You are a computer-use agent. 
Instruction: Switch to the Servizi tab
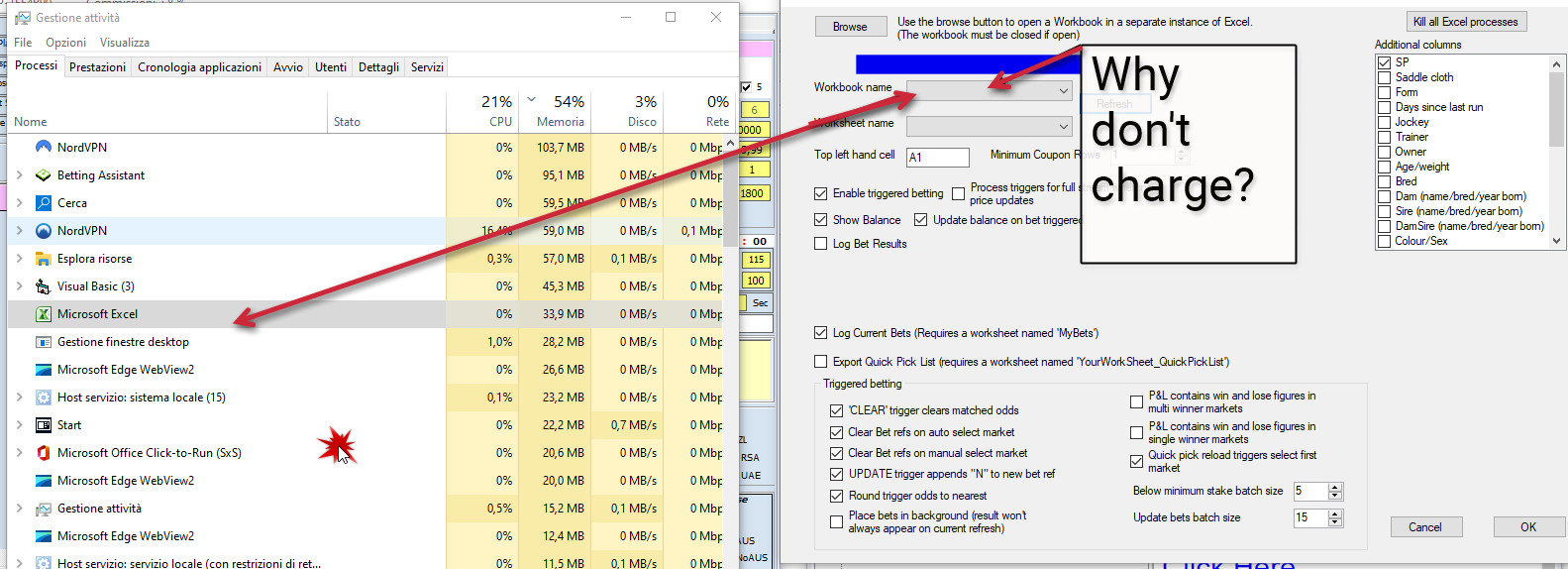427,67
